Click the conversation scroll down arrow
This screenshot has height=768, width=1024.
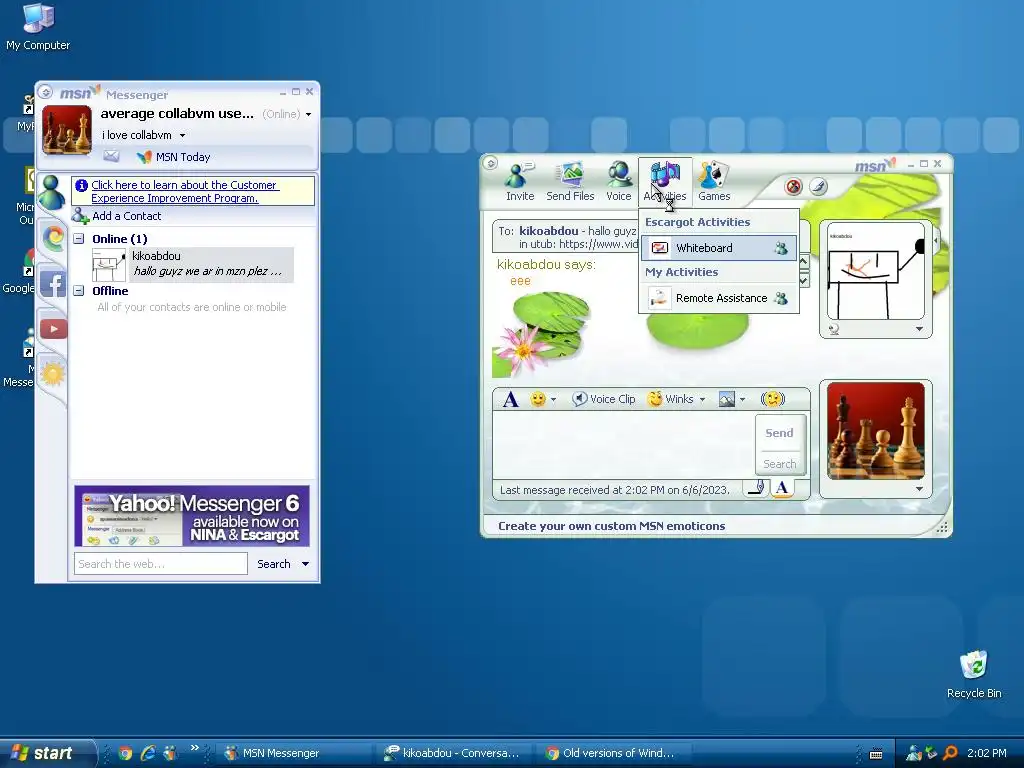[x=804, y=281]
